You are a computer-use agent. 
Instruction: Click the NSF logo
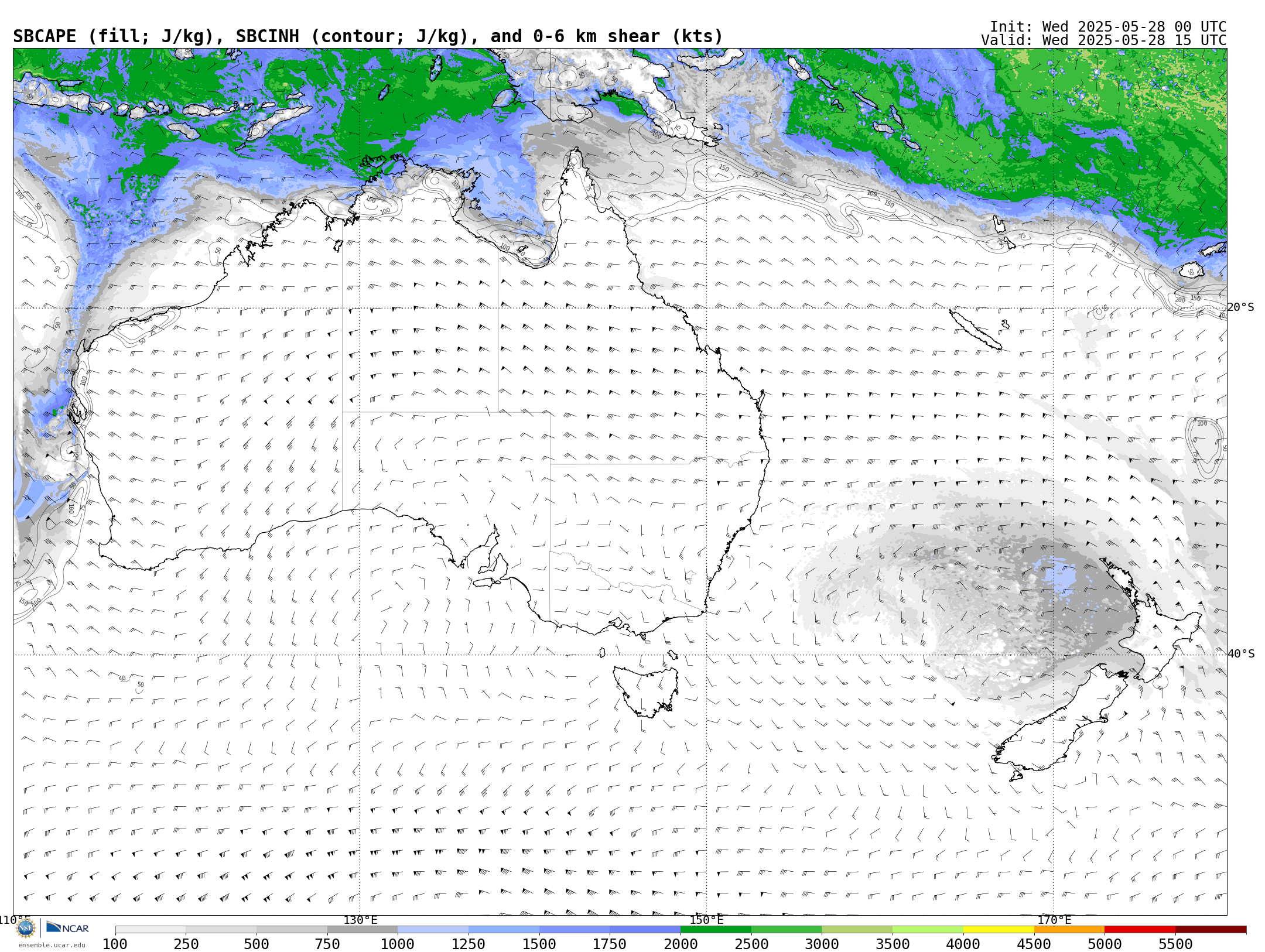(25, 928)
